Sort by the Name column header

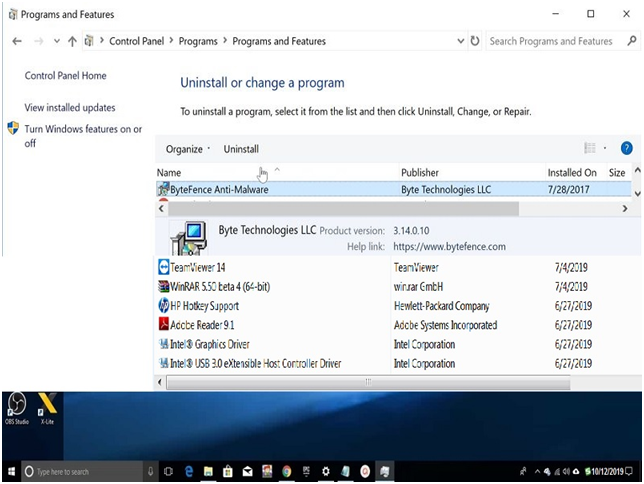point(169,173)
